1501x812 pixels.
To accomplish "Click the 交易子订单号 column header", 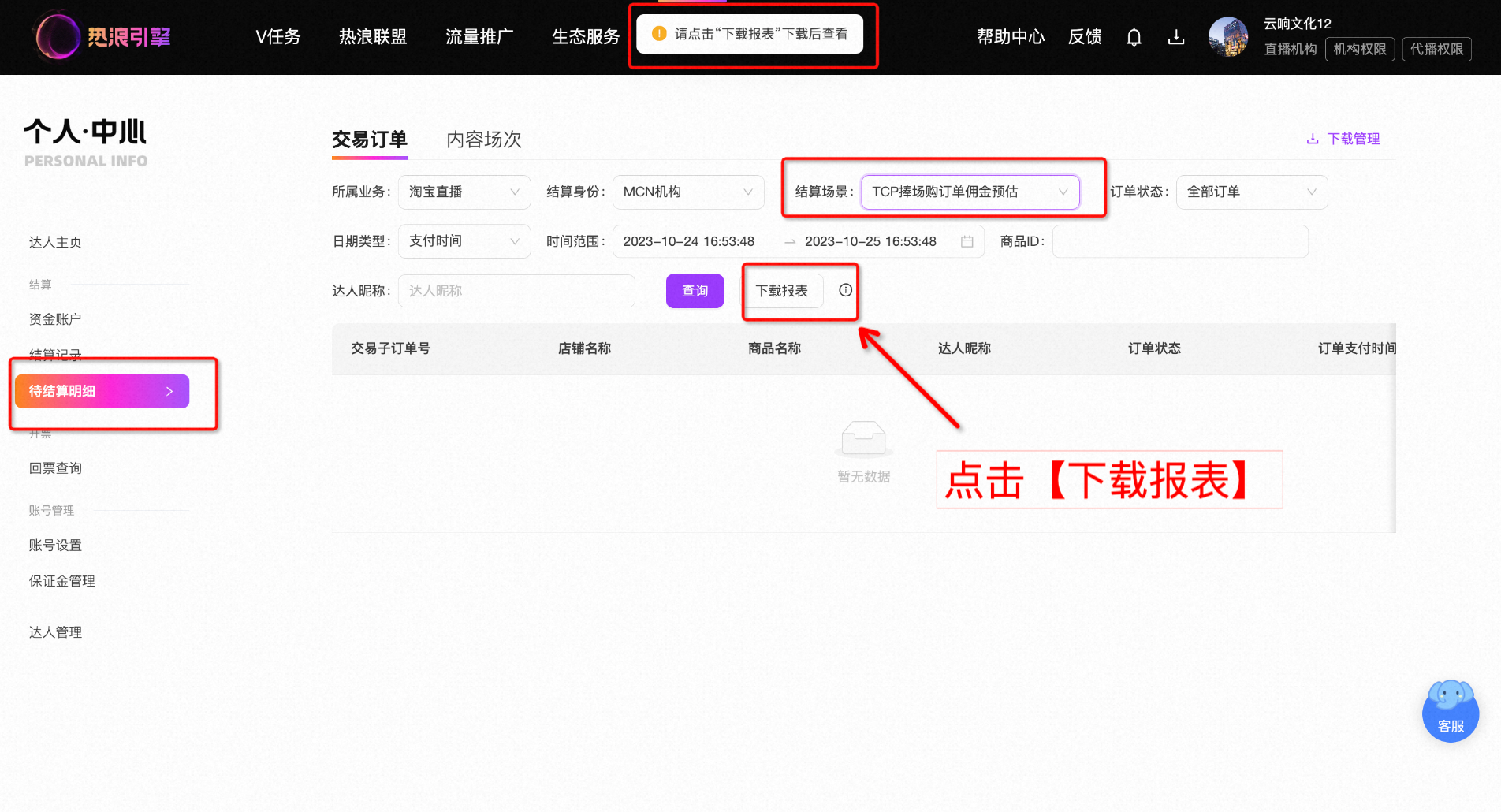I will 390,348.
